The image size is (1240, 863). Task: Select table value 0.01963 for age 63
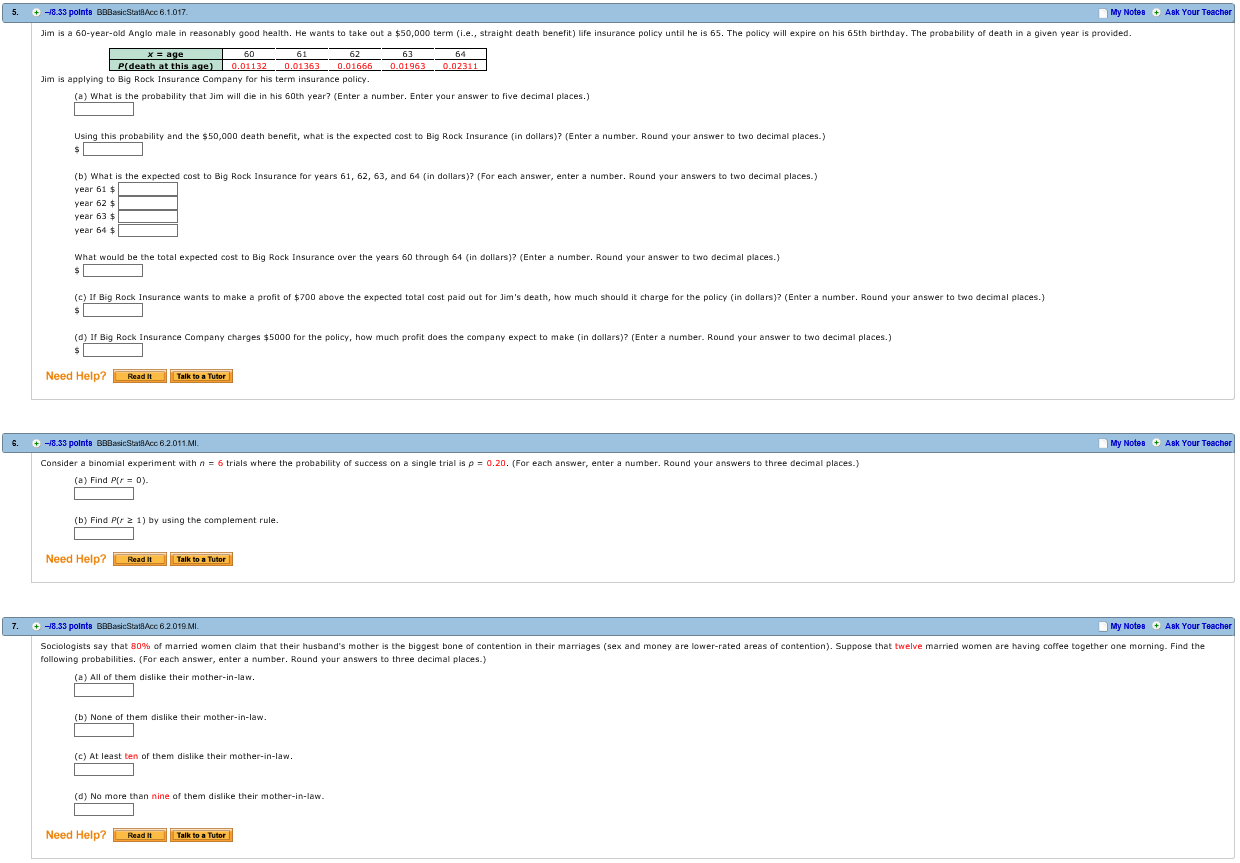point(407,66)
